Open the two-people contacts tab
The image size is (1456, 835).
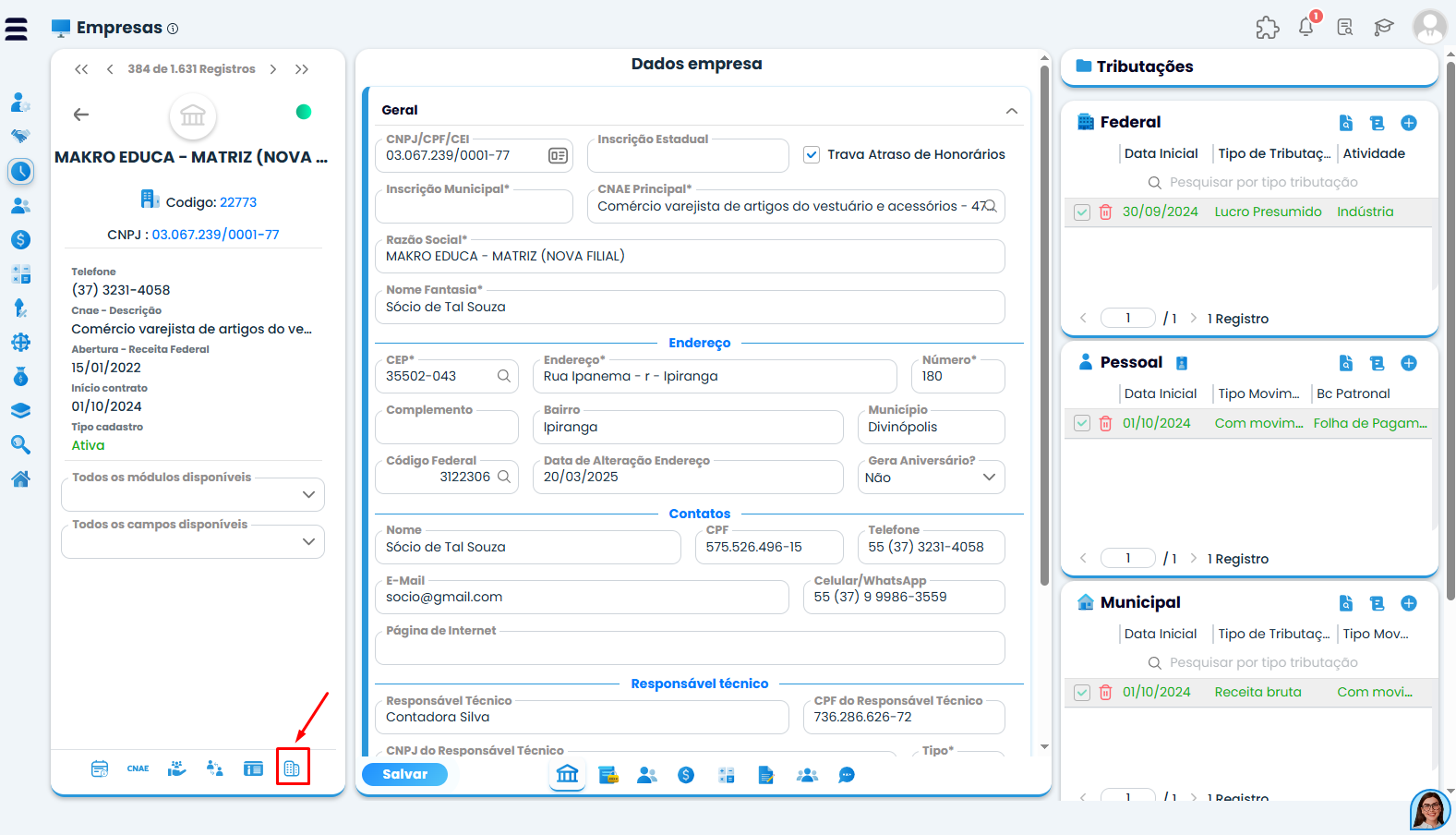[x=647, y=775]
